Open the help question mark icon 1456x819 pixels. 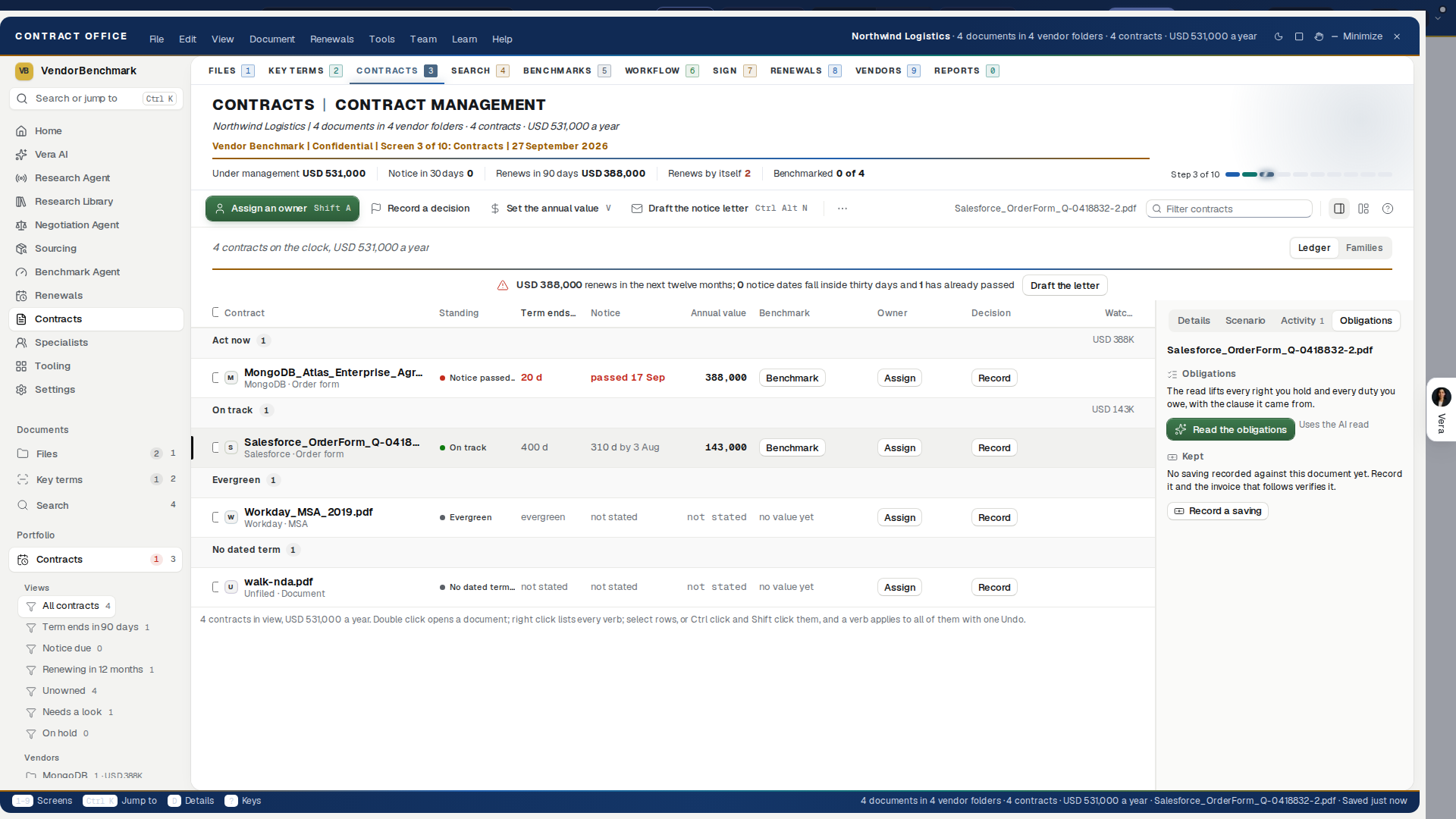coord(1388,209)
